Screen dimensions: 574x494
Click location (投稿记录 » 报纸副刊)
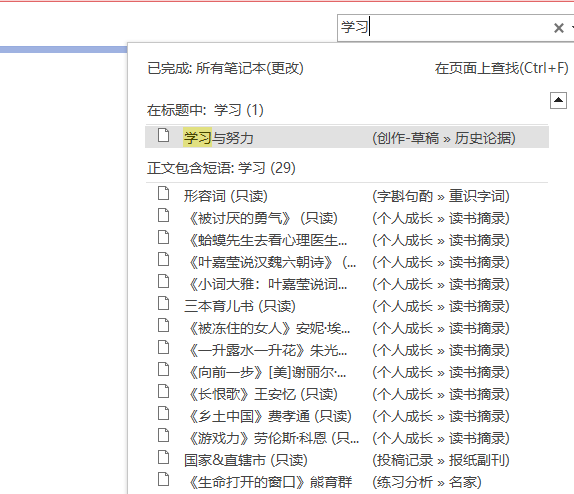[x=441, y=460]
